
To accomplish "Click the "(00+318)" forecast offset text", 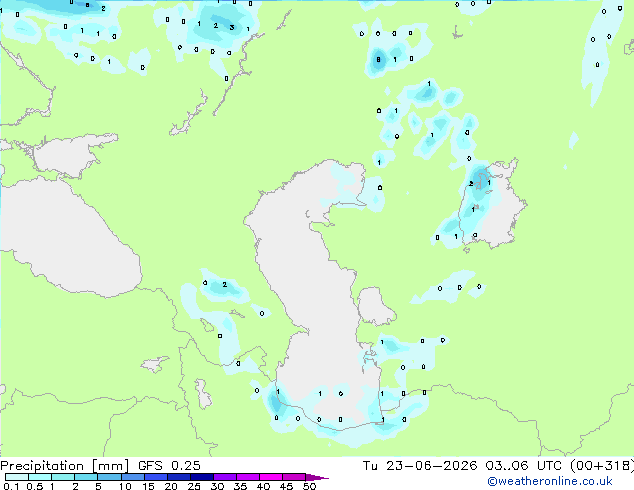I will pyautogui.click(x=602, y=466).
